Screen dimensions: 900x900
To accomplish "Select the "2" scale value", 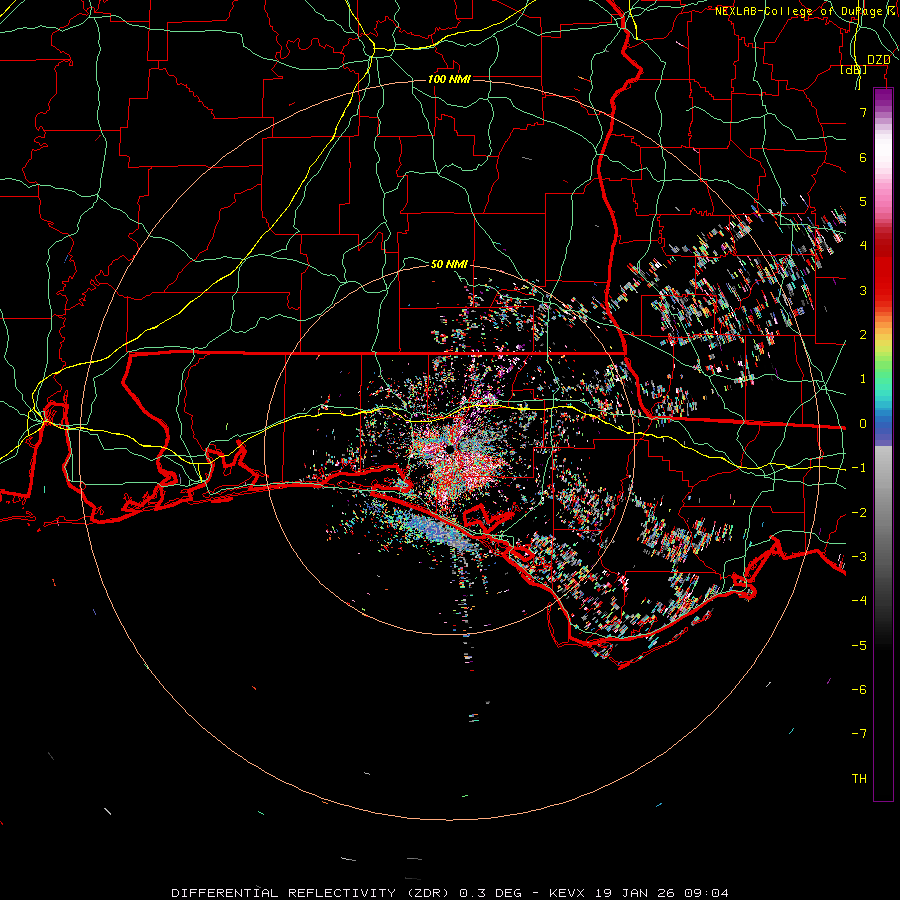I will point(863,335).
